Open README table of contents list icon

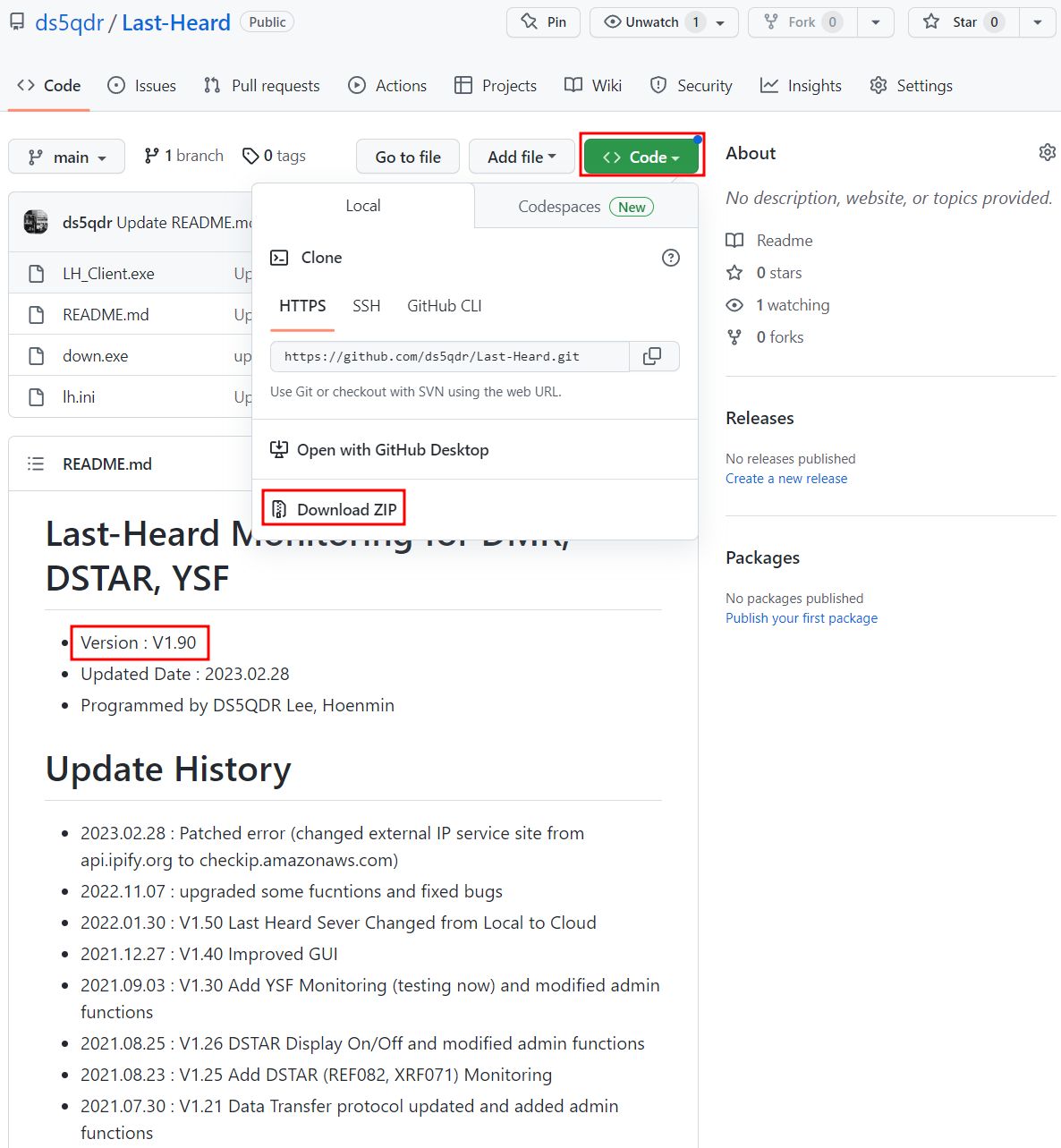click(36, 463)
